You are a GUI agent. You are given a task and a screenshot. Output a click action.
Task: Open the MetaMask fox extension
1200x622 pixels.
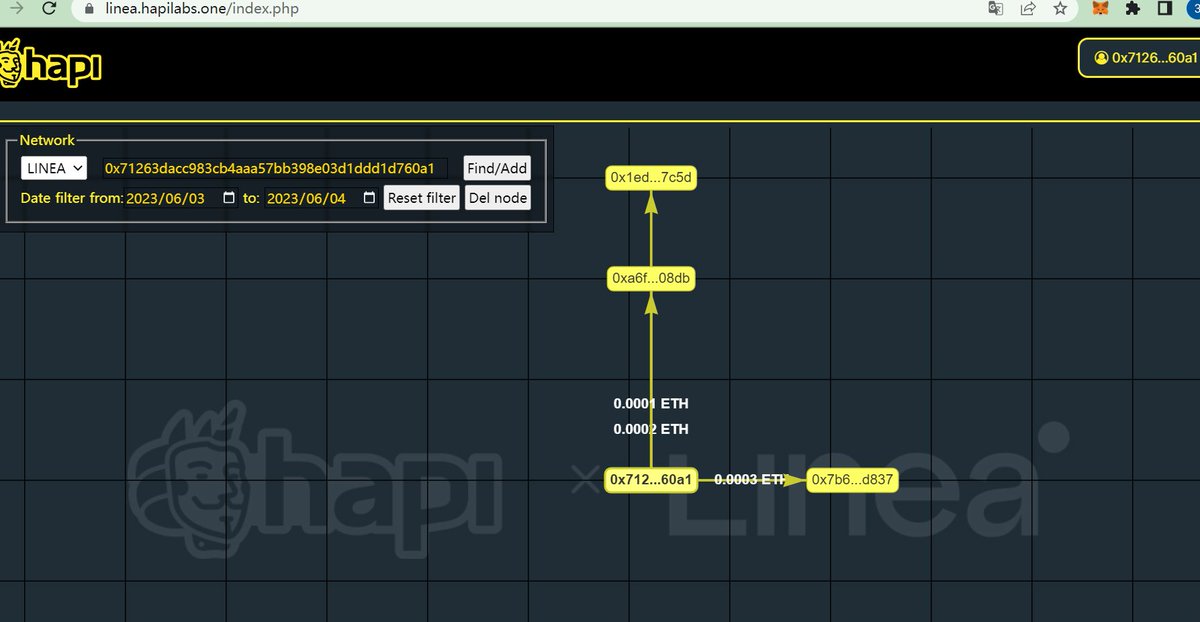(1100, 8)
